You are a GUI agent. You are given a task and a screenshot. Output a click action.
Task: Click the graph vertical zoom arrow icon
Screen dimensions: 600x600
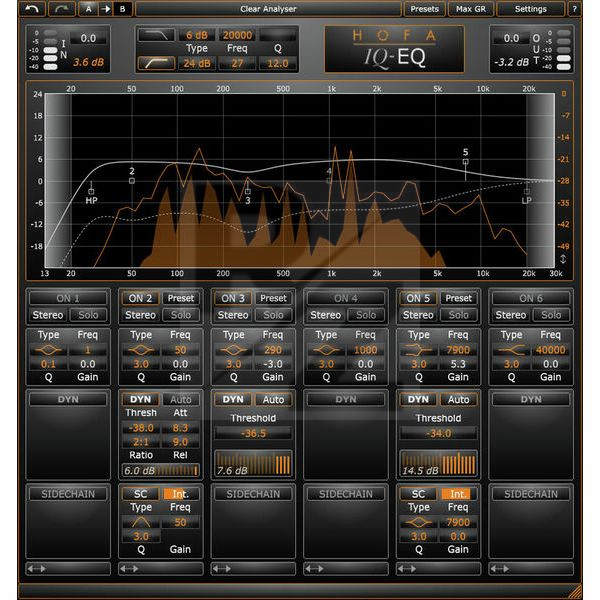[x=563, y=259]
